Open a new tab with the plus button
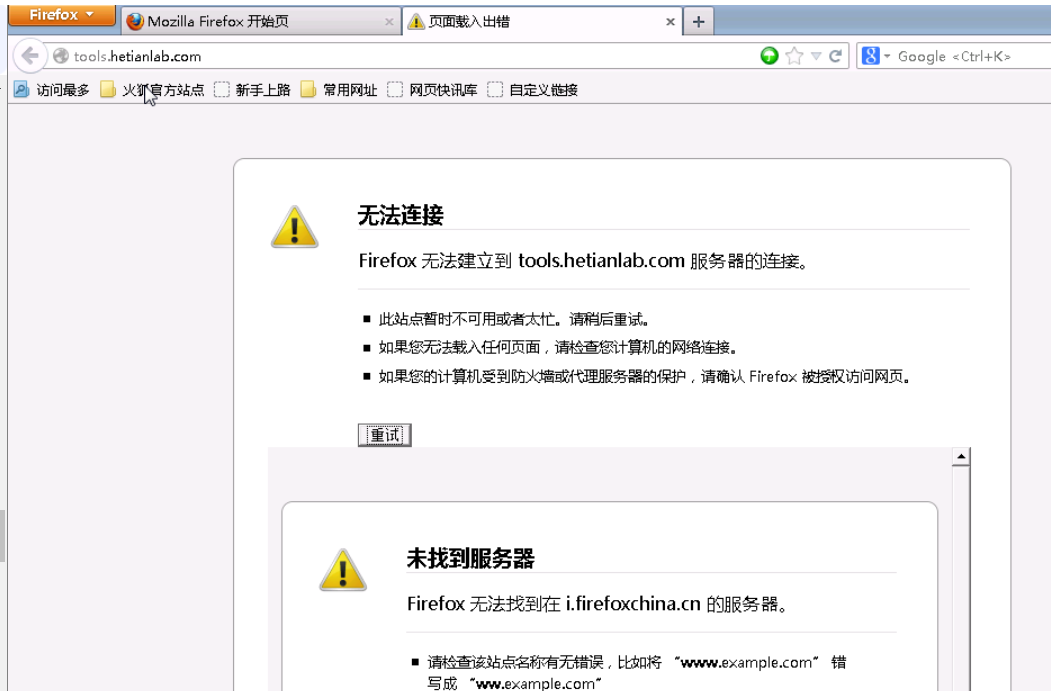The width and height of the screenshot is (1051, 691). point(698,22)
